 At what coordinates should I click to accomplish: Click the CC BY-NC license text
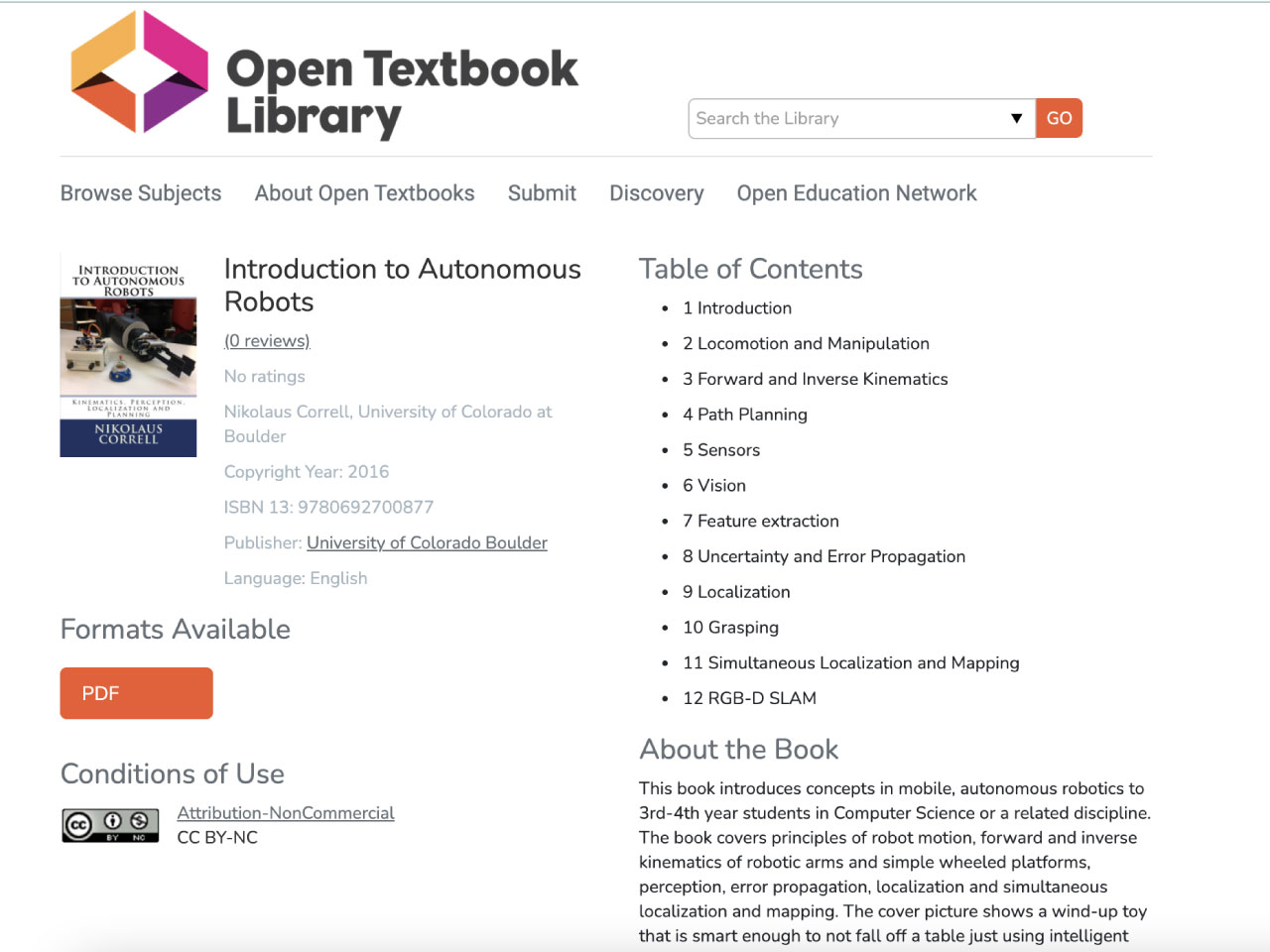tap(217, 837)
